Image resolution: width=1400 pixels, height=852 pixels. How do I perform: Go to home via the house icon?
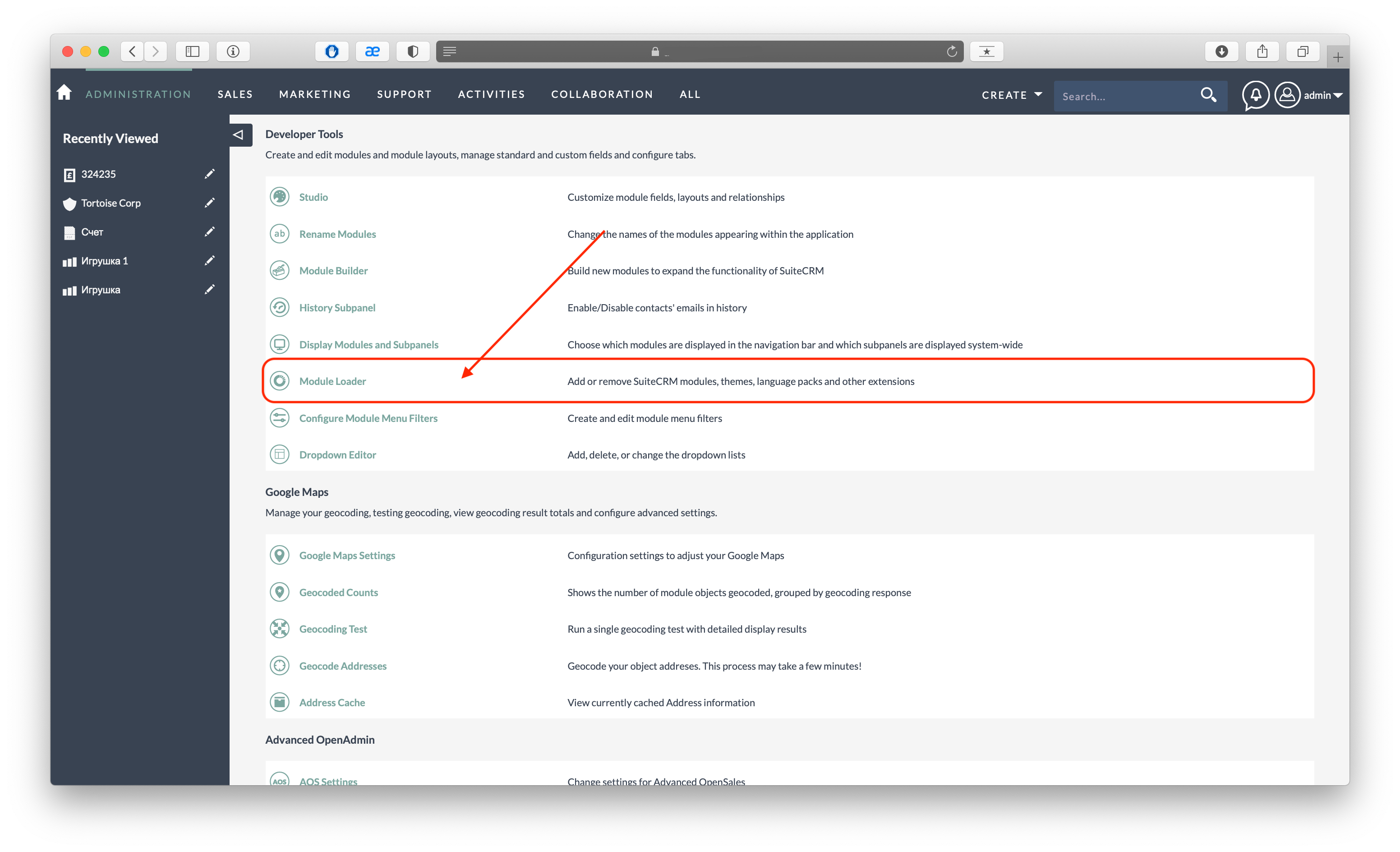[64, 93]
